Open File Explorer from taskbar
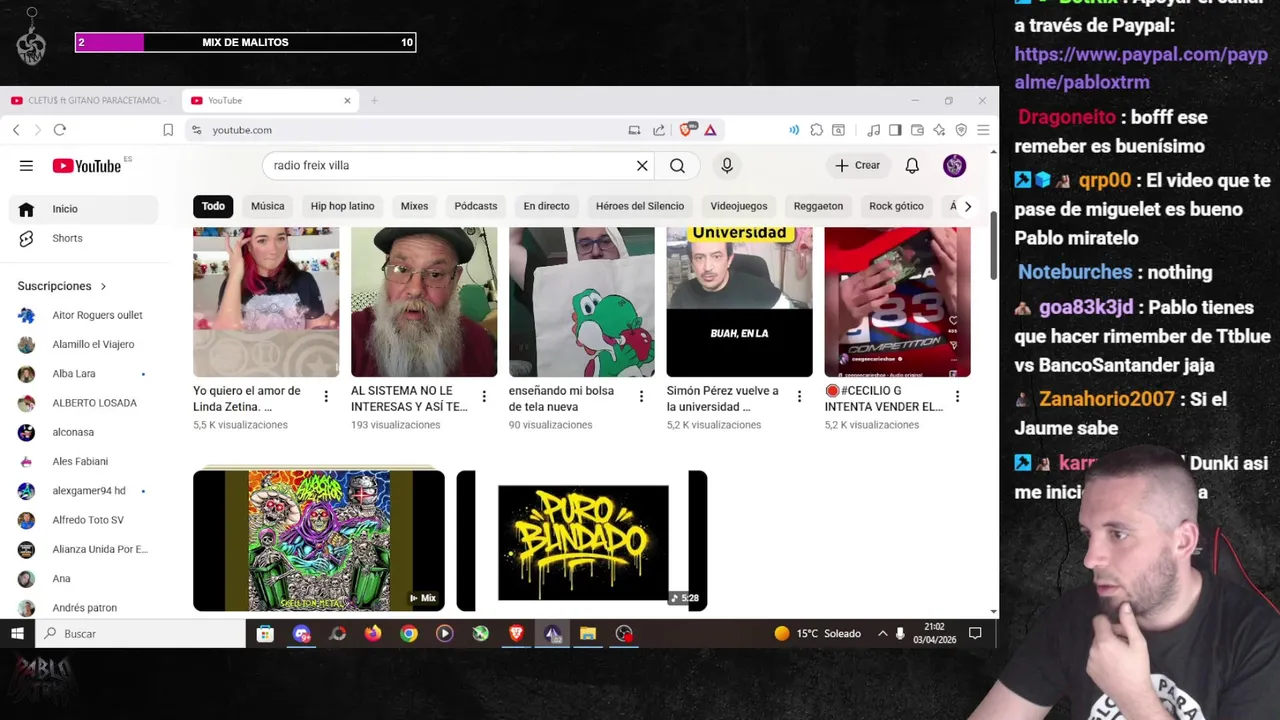 pyautogui.click(x=588, y=633)
